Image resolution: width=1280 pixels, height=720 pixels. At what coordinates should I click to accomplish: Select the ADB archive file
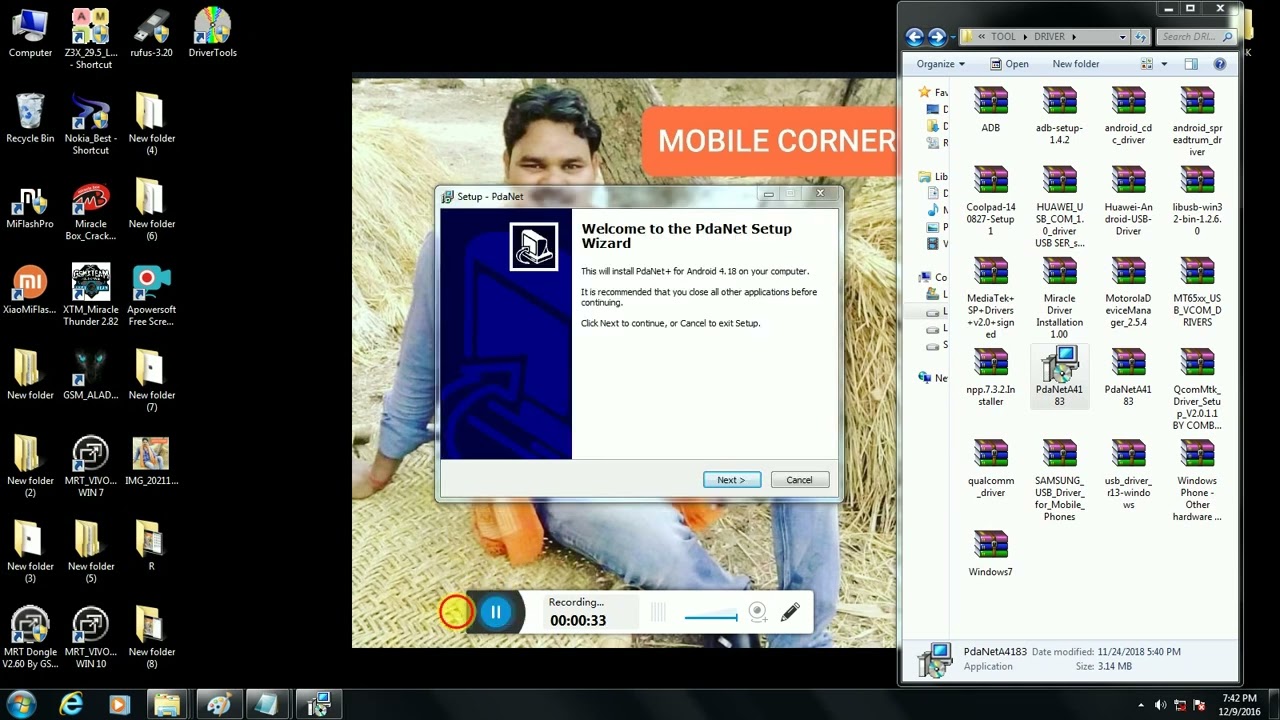coord(991,109)
